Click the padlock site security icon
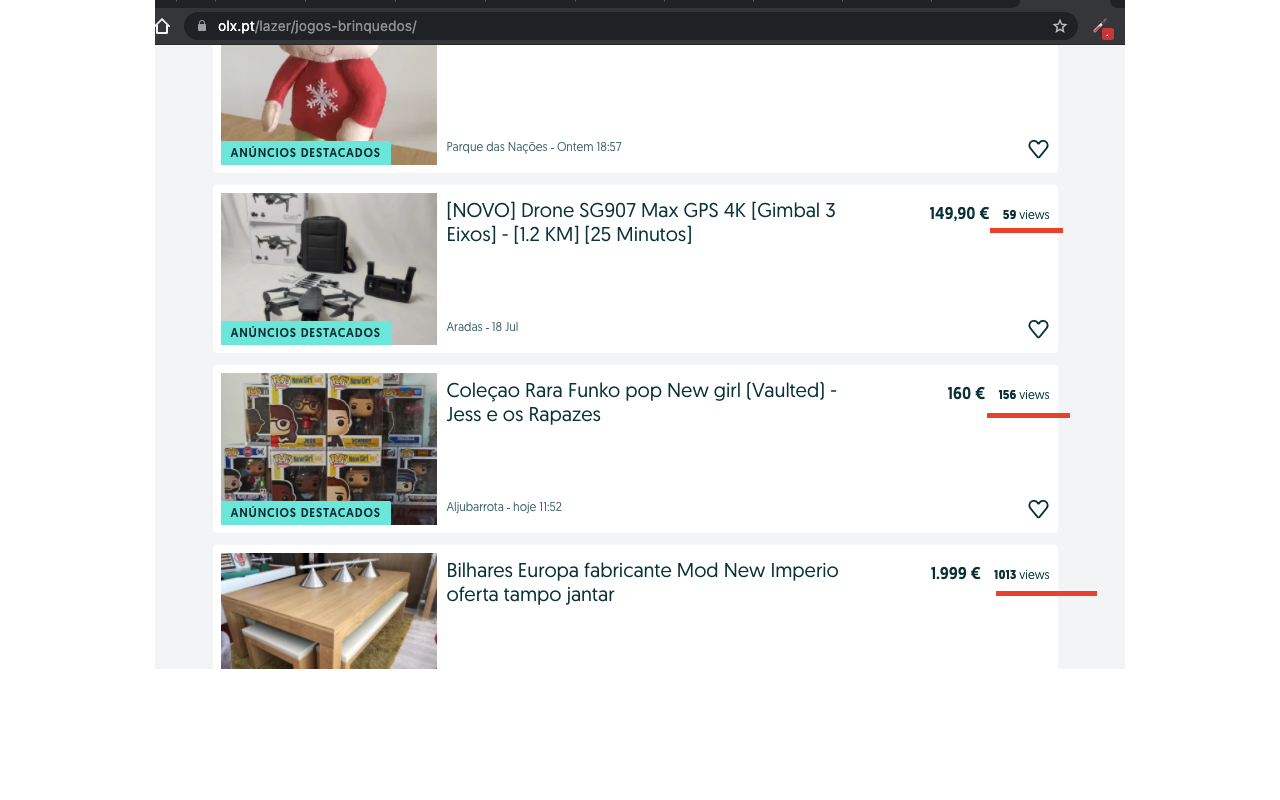This screenshot has height=800, width=1280. pyautogui.click(x=201, y=26)
